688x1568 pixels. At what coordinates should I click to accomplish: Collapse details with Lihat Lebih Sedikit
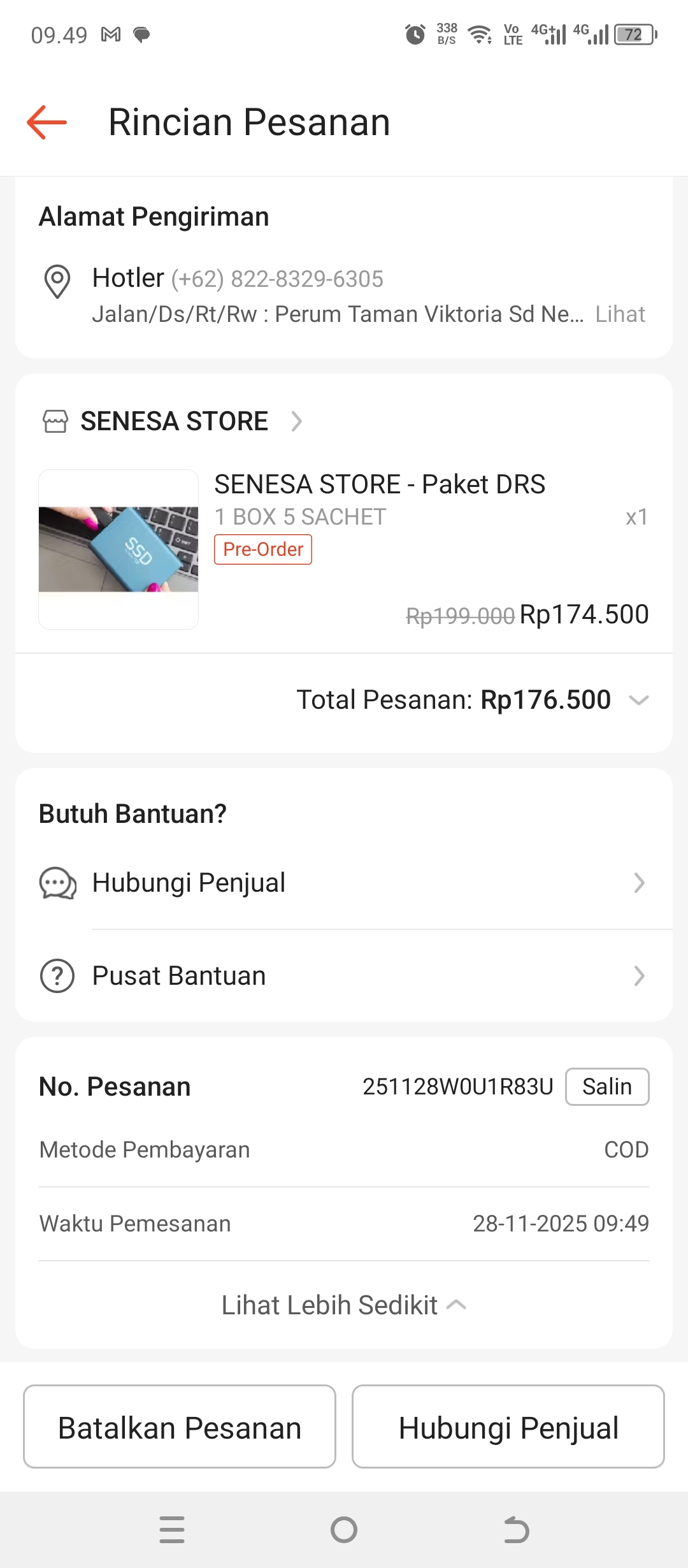pos(344,1305)
